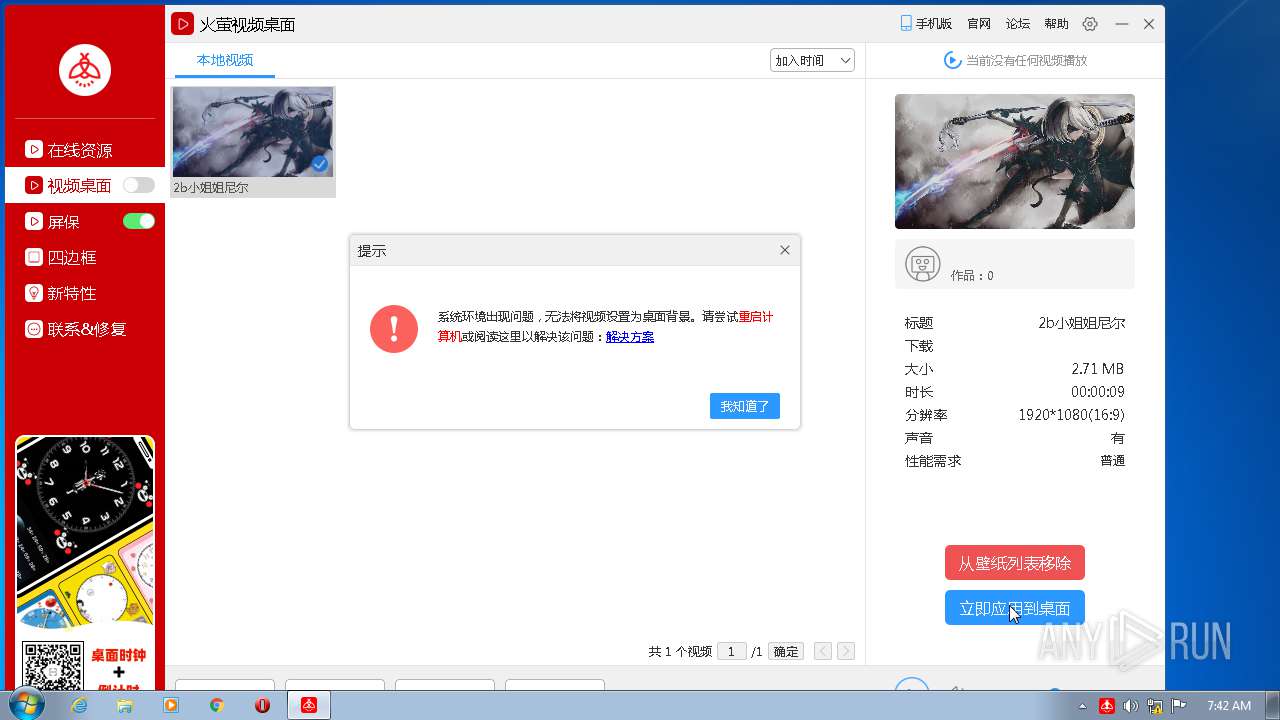The image size is (1280, 720).
Task: Open 手机版 in the title bar
Action: [925, 24]
